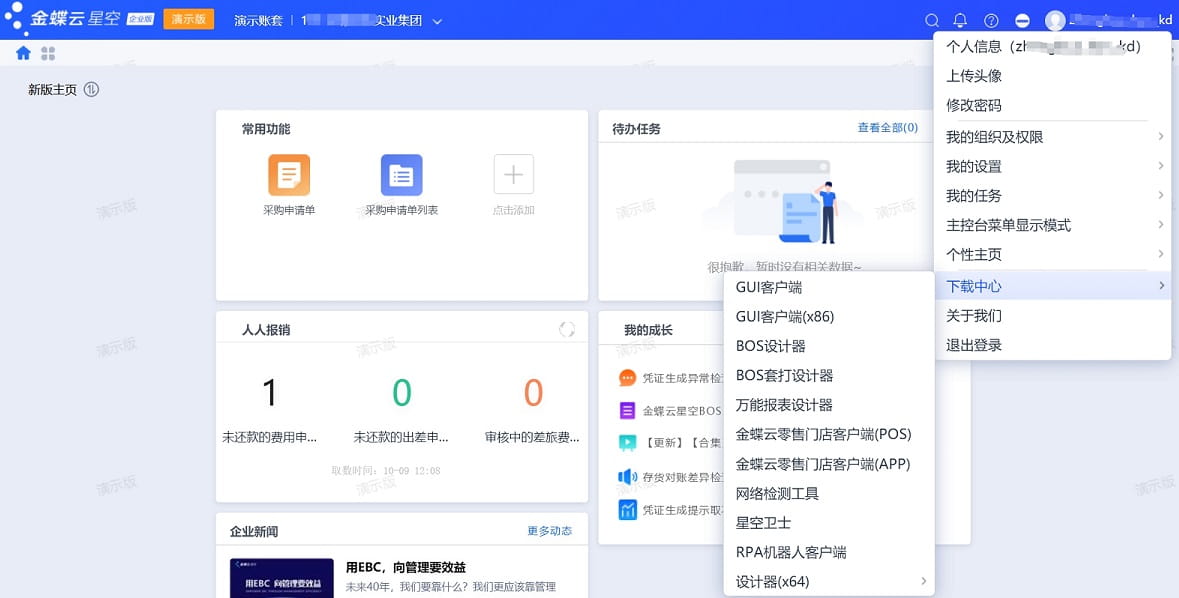Open the orange 采购申请单 icon
The width and height of the screenshot is (1179, 598).
(x=289, y=175)
